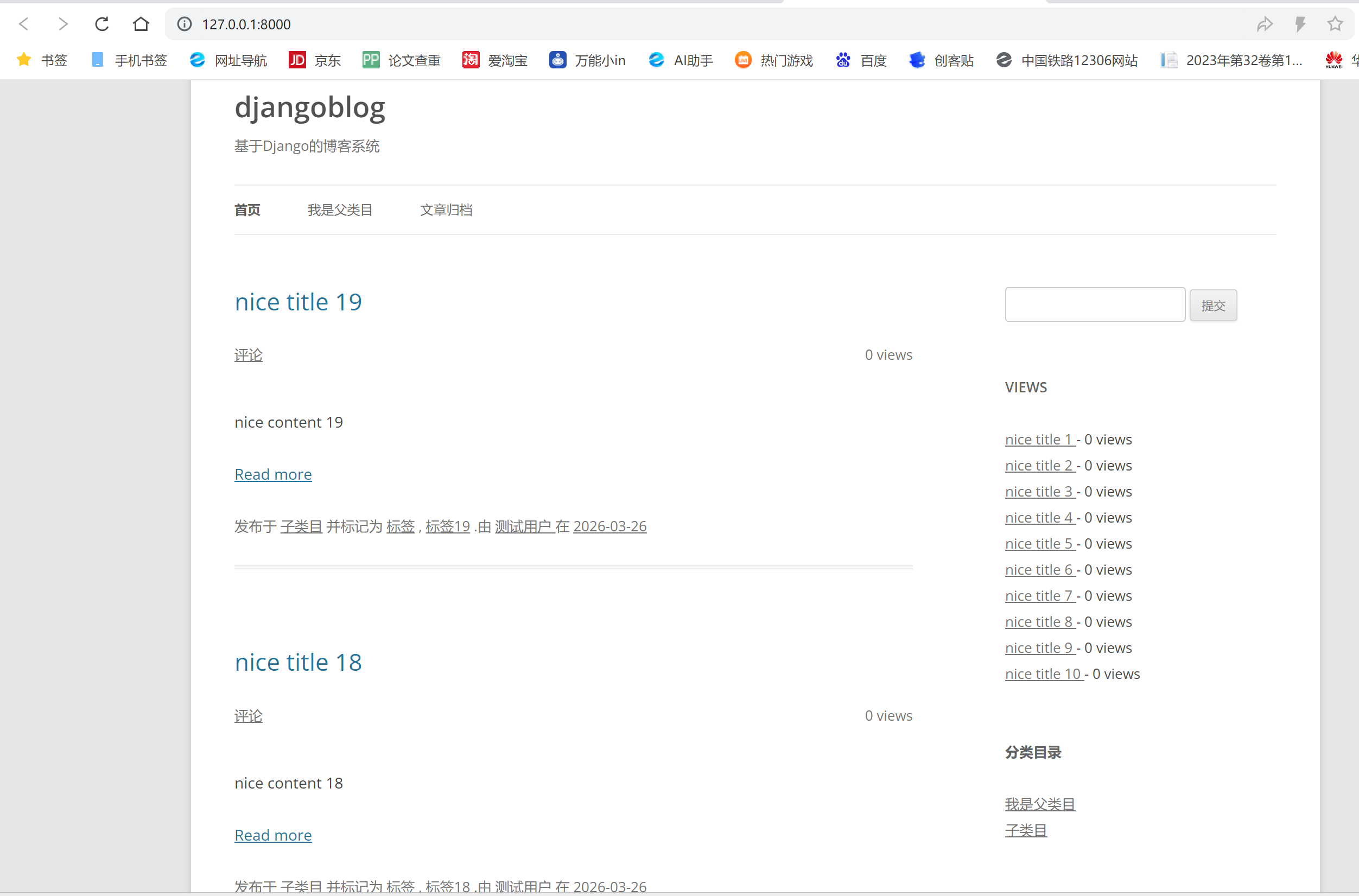Click the bookmark star icon in address bar
This screenshot has width=1359, height=896.
(x=1335, y=24)
